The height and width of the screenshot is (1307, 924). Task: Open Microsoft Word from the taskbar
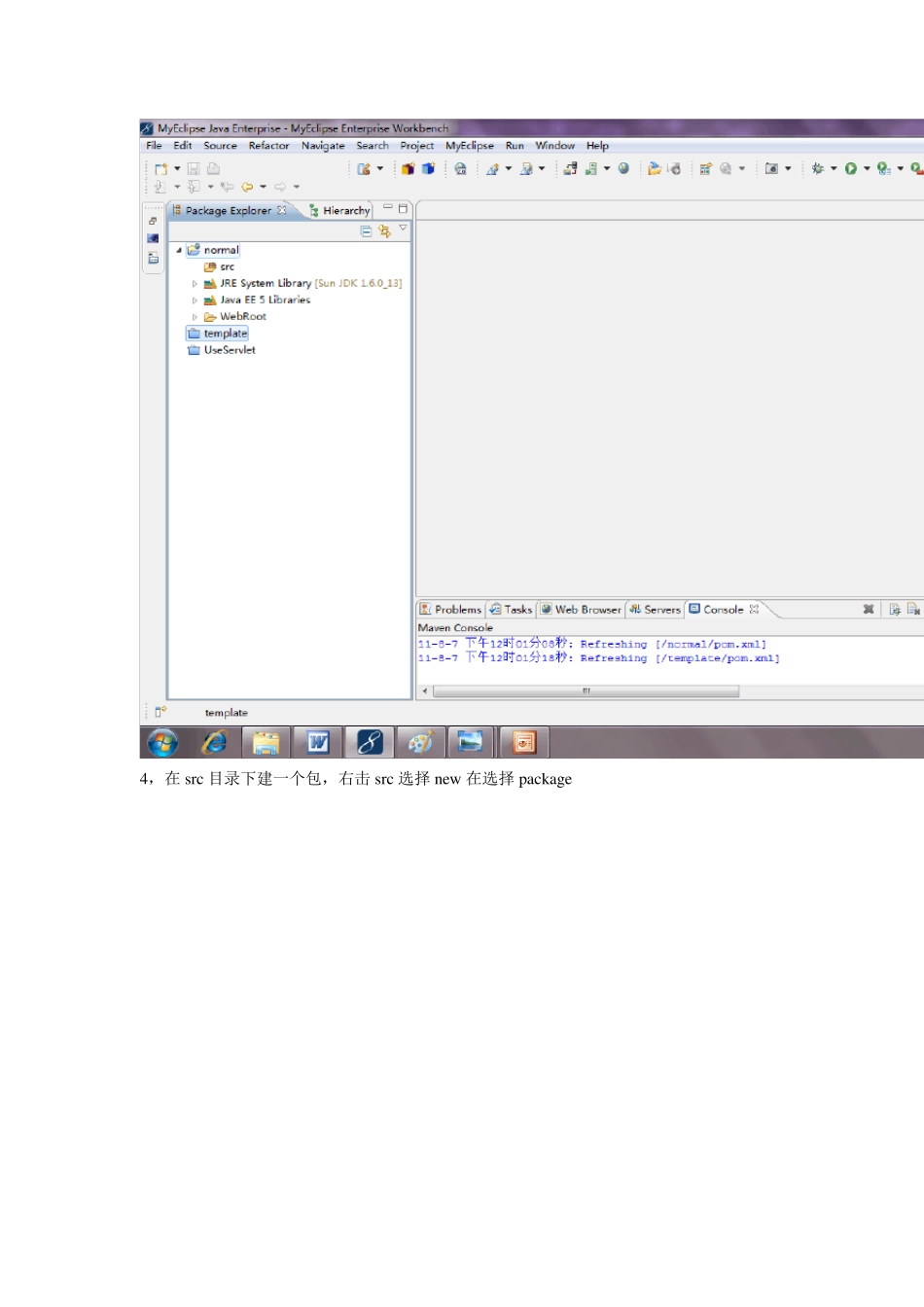tap(317, 743)
